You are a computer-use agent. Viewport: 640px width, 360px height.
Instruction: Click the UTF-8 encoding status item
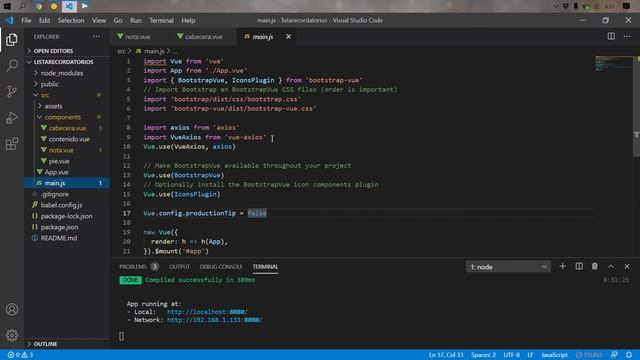click(x=511, y=355)
